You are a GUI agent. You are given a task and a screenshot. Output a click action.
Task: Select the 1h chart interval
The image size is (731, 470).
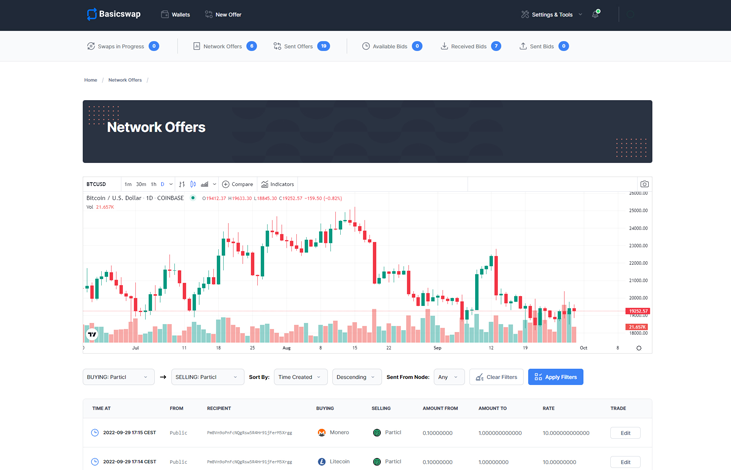153,184
